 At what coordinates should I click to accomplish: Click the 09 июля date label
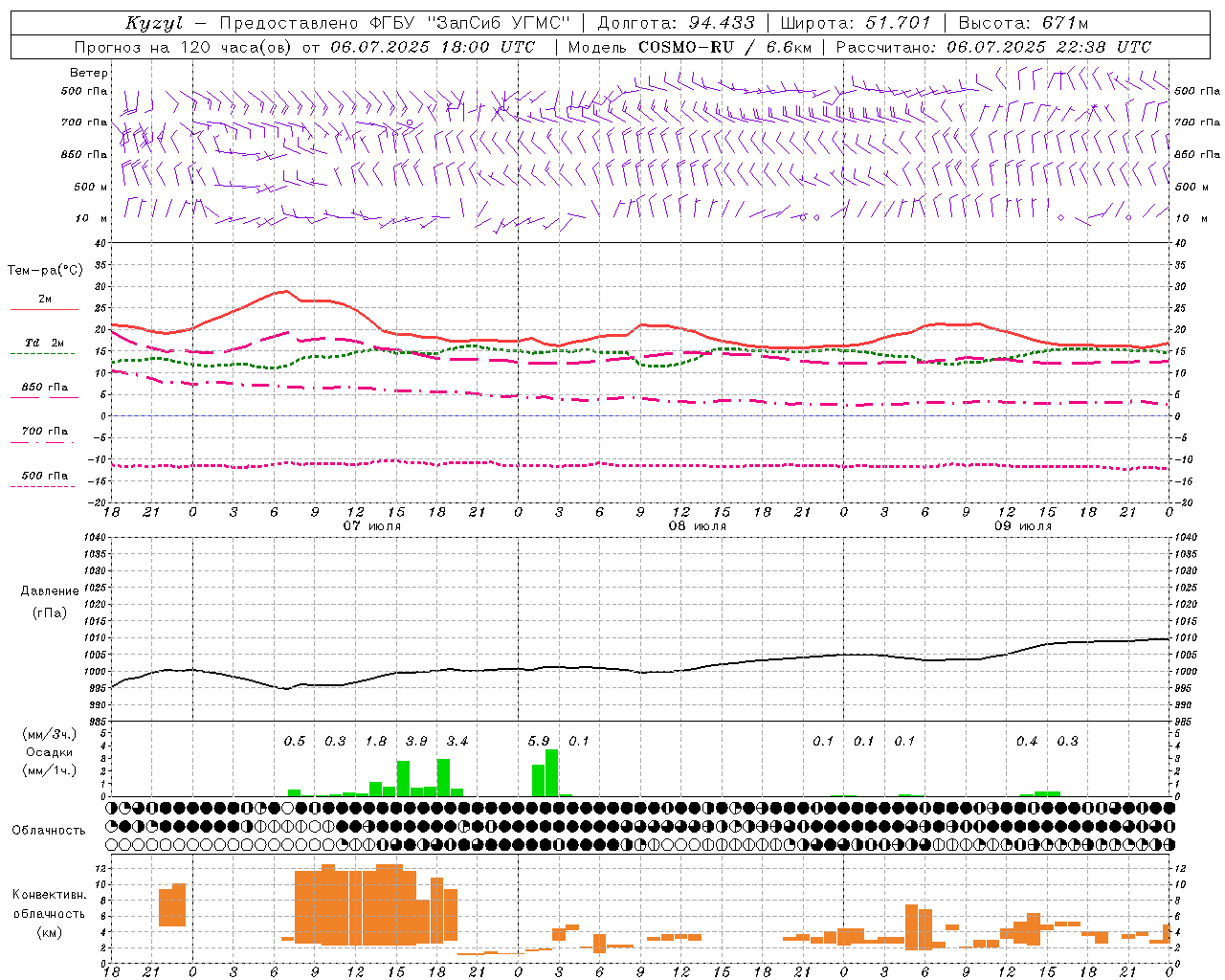1023,526
